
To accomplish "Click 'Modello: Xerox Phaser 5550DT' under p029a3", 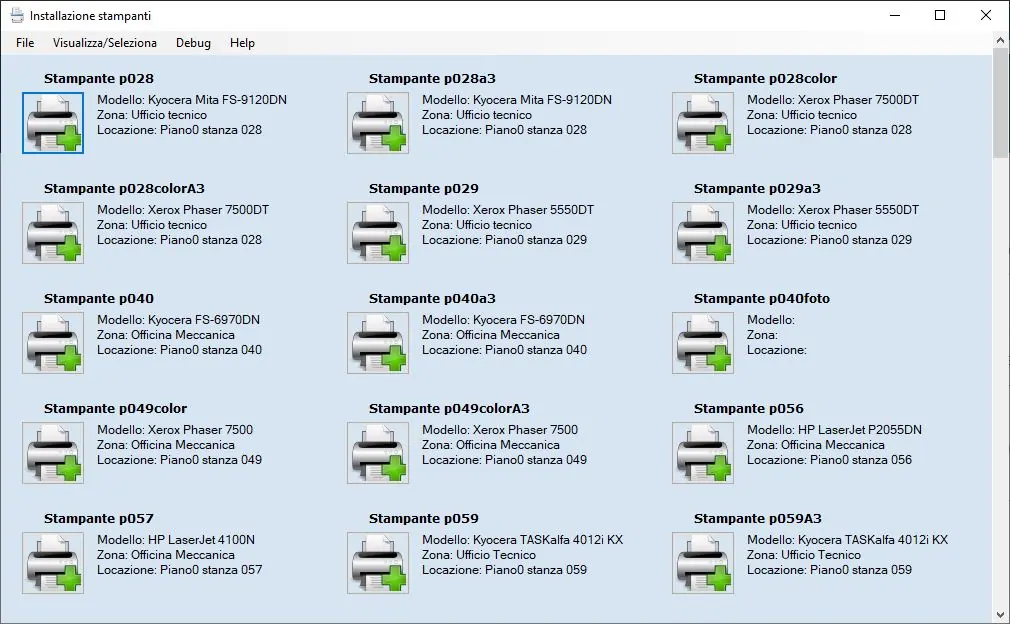I will coord(833,210).
